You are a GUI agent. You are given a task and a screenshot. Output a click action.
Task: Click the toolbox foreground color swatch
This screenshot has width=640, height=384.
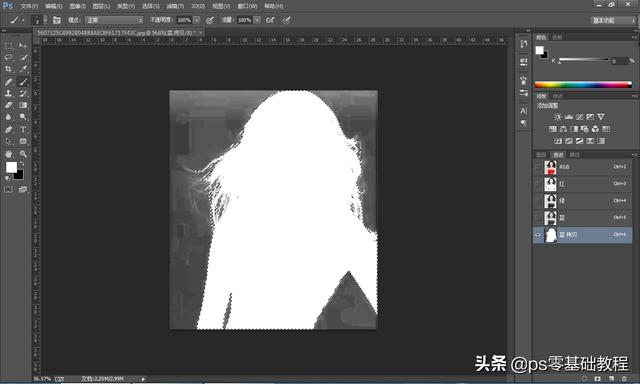pos(11,167)
